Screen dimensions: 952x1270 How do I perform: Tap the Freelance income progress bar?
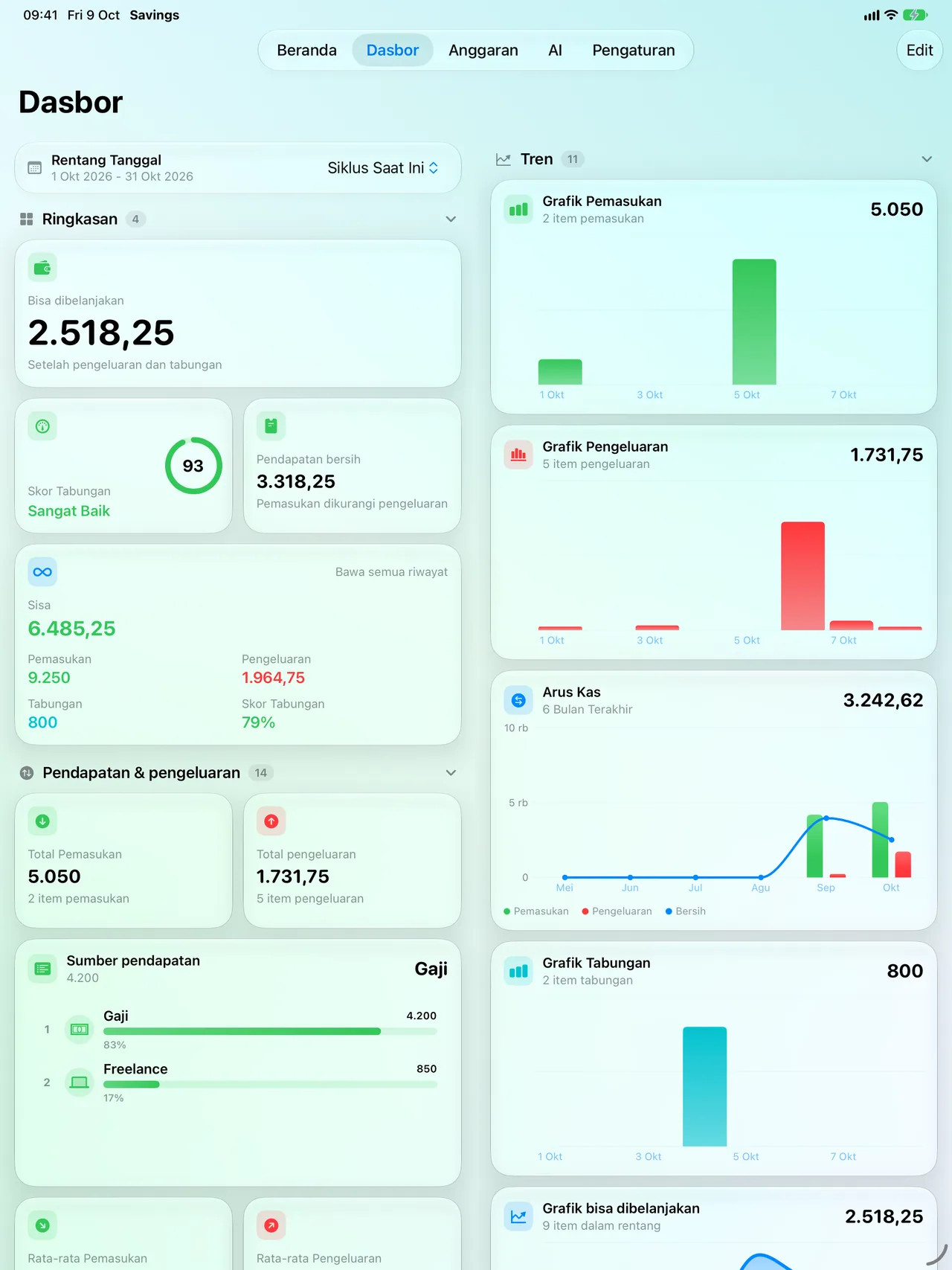coord(270,1085)
